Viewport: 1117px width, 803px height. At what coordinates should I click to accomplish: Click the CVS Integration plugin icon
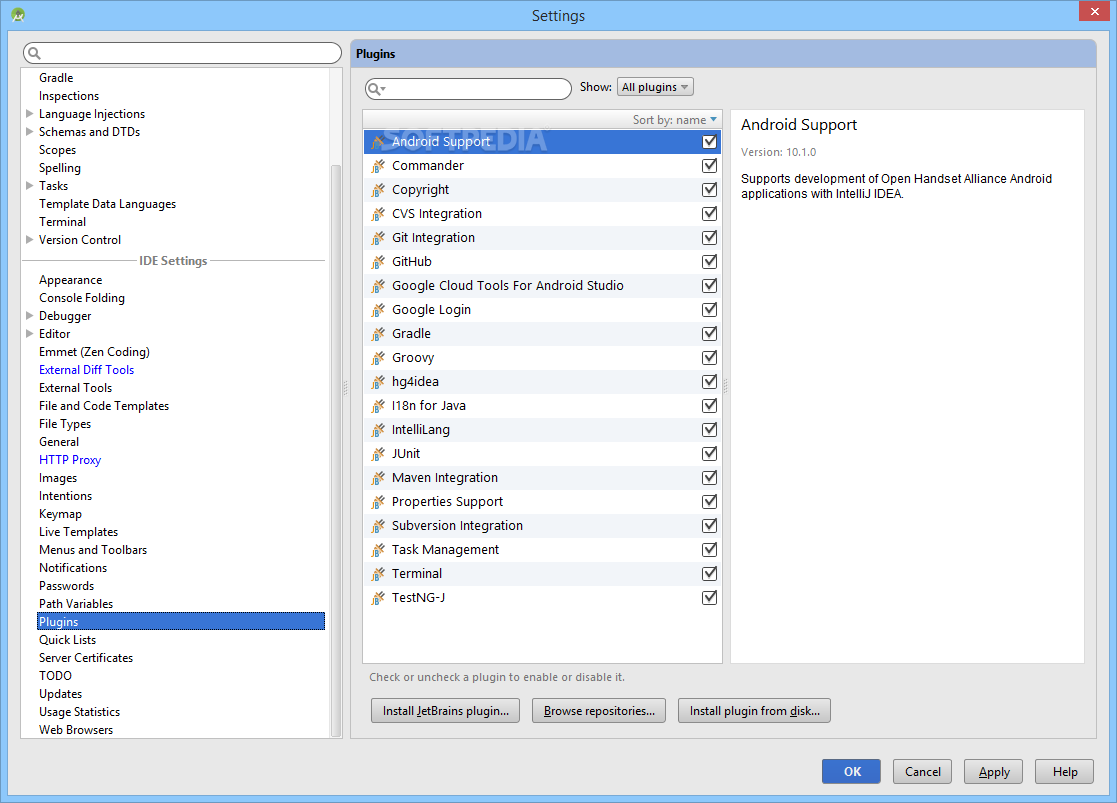pyautogui.click(x=378, y=214)
